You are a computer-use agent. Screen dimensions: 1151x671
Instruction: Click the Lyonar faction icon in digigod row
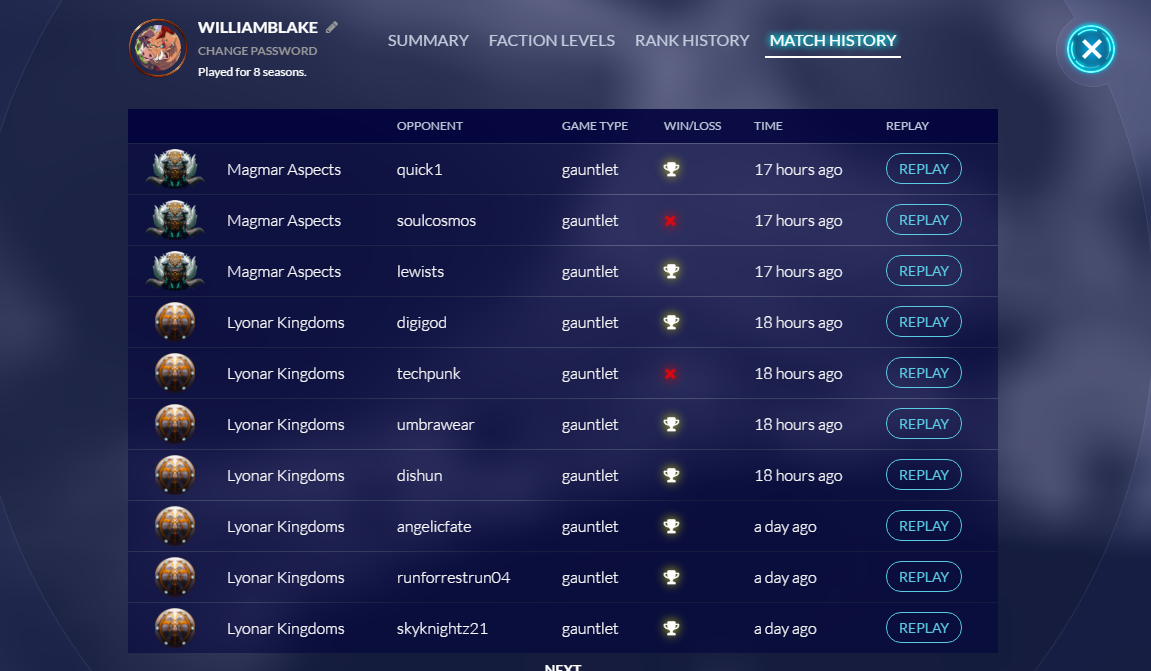(x=175, y=322)
